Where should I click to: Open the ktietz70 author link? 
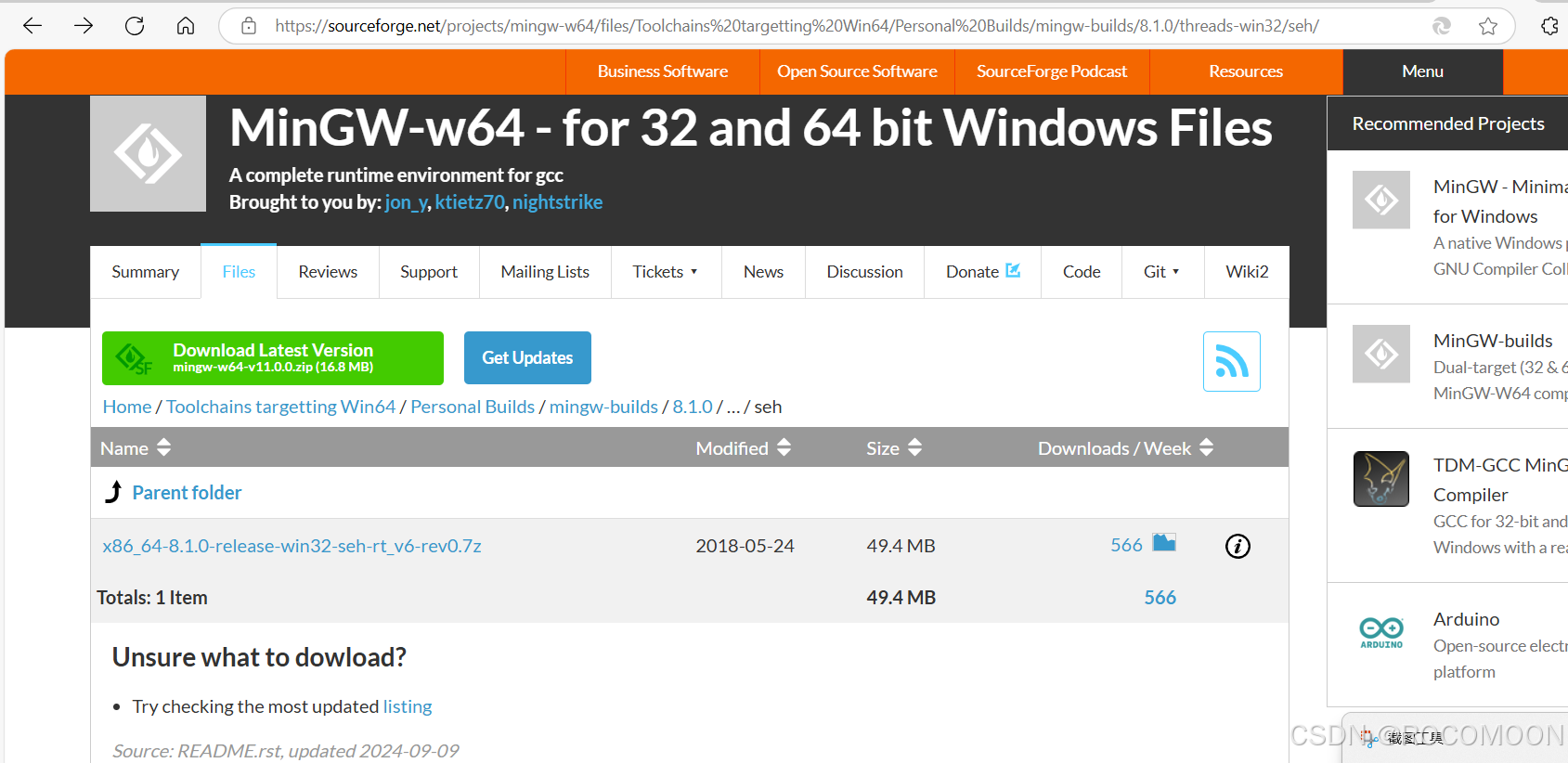470,202
